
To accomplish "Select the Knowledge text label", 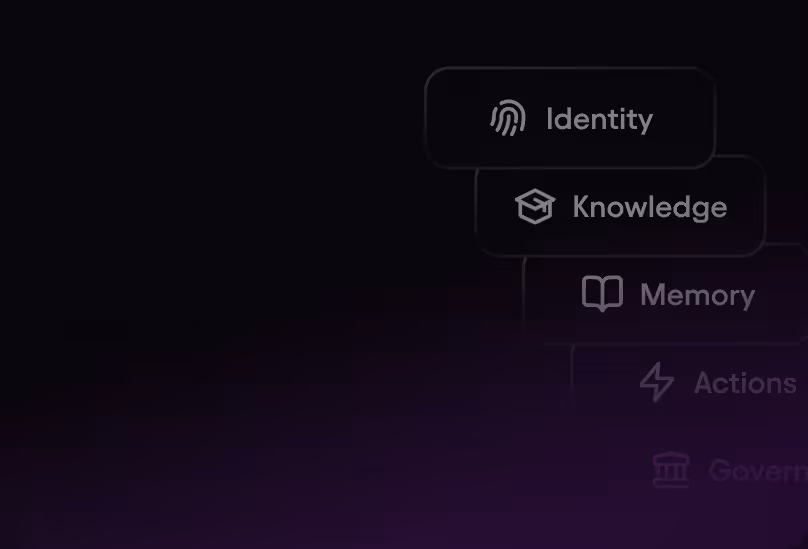I will point(650,207).
